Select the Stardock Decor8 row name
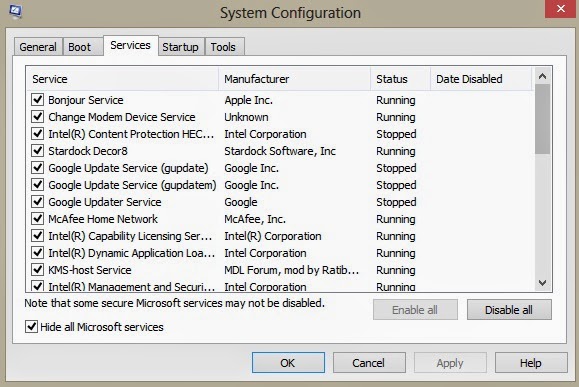 (x=88, y=151)
